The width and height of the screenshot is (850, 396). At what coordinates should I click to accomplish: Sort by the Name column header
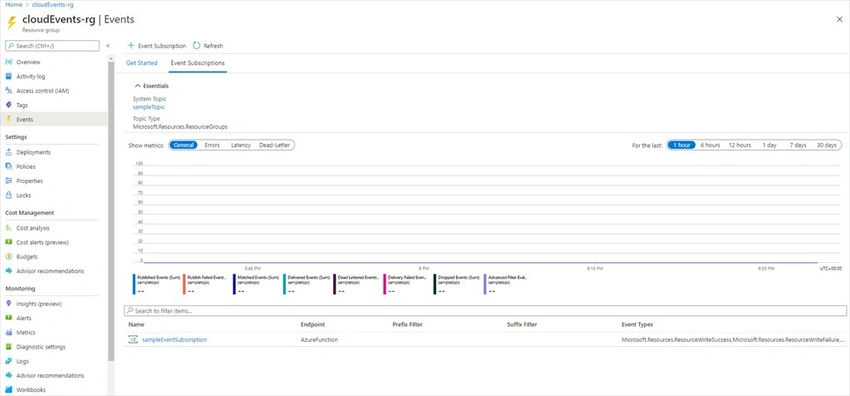(x=136, y=324)
